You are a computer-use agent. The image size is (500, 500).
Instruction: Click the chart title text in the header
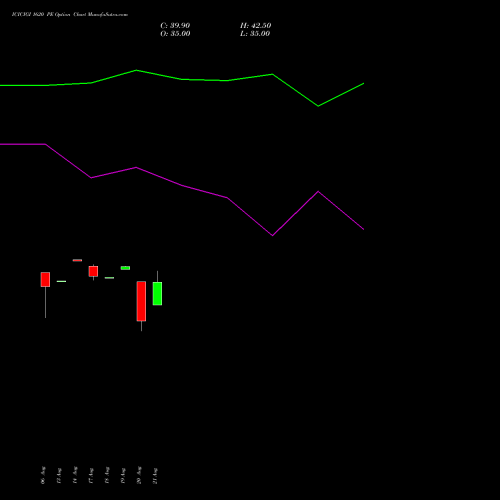click(x=70, y=15)
